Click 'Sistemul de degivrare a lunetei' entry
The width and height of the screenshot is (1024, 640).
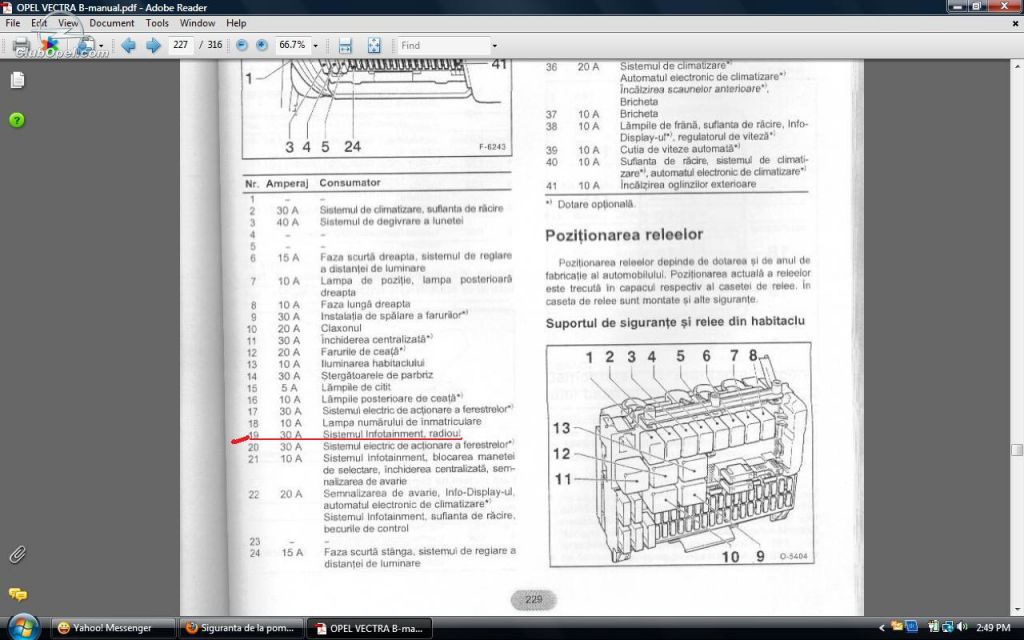tap(391, 221)
